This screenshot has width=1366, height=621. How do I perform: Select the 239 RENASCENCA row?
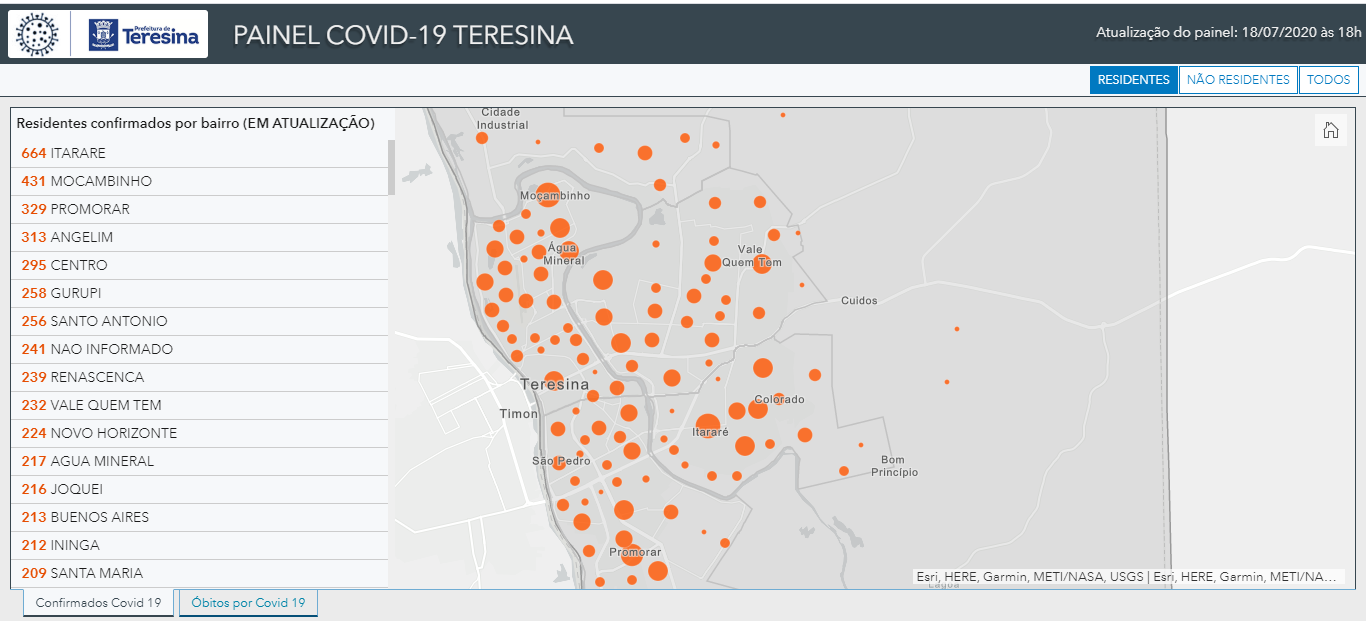pyautogui.click(x=200, y=377)
